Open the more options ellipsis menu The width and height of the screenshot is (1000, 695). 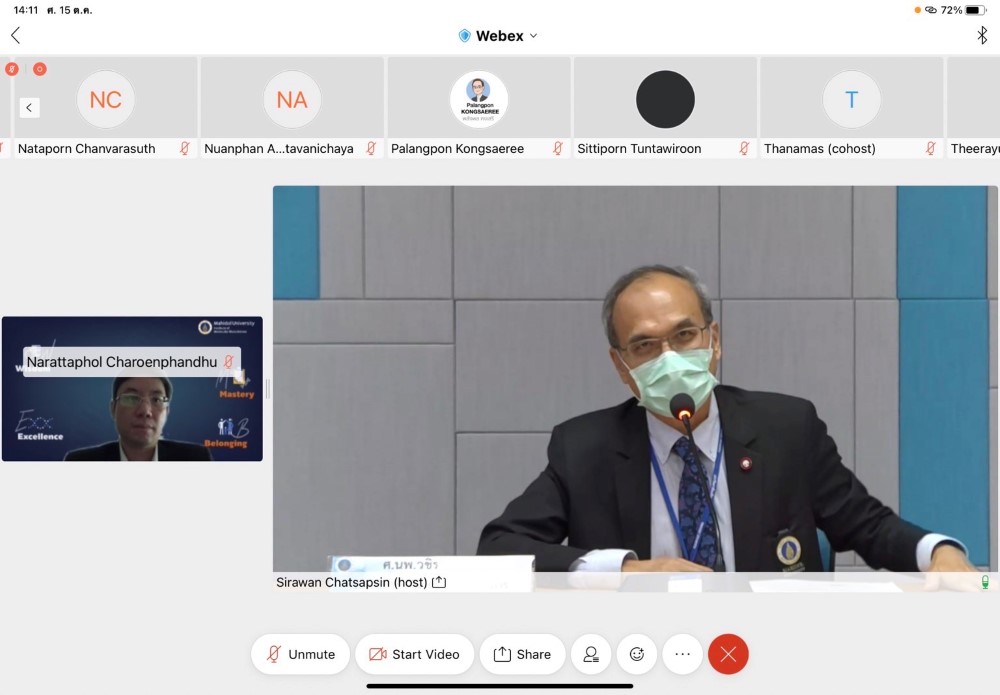(x=682, y=654)
